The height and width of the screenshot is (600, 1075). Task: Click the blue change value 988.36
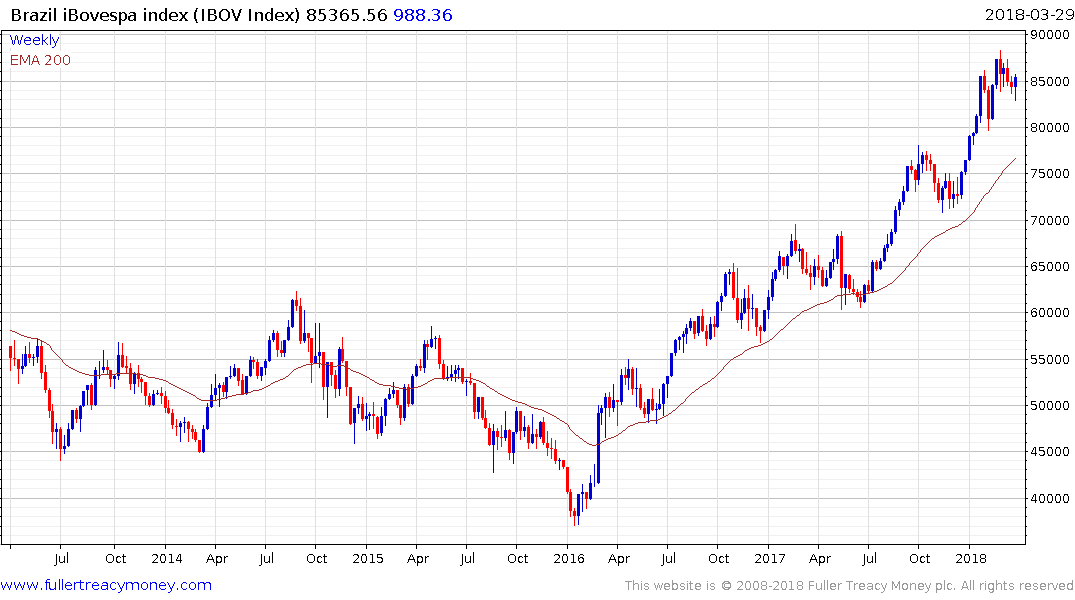tap(423, 15)
